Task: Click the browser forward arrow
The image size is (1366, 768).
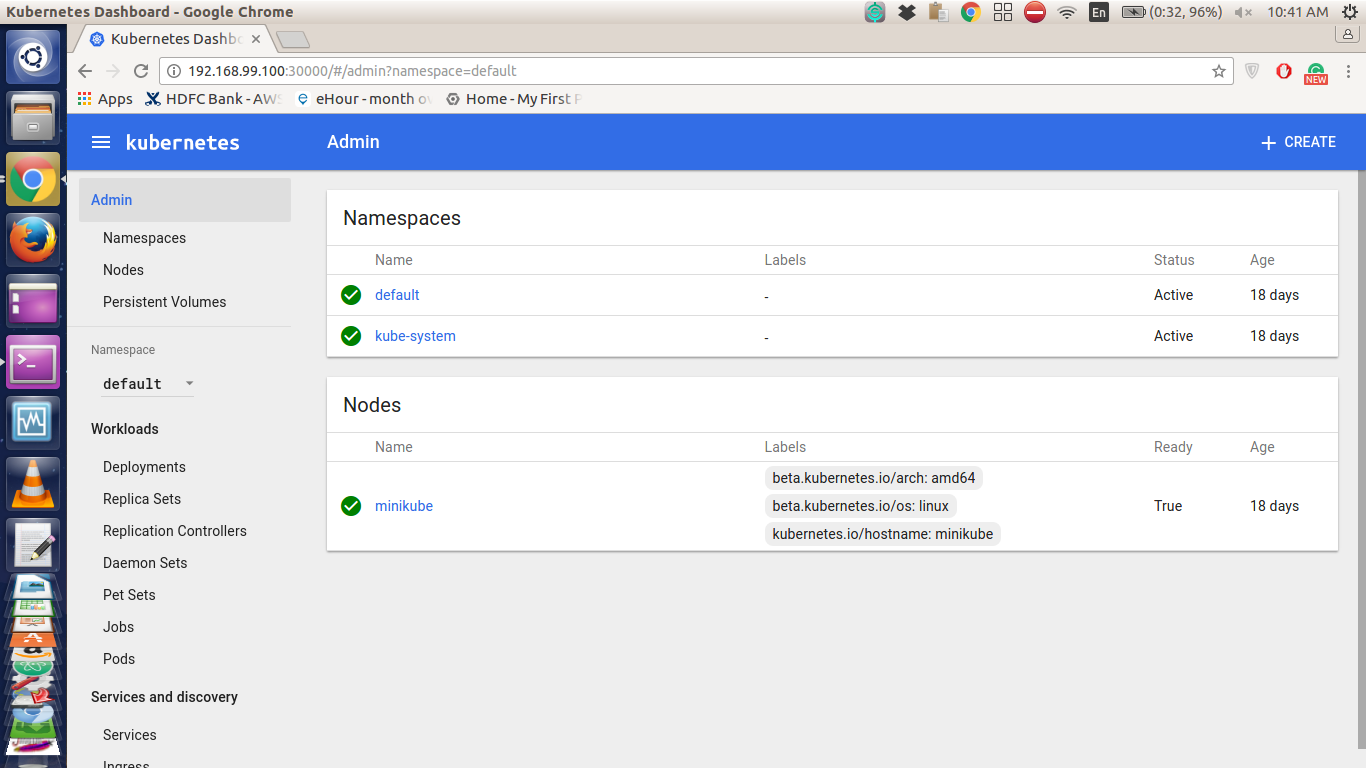Action: click(x=113, y=71)
